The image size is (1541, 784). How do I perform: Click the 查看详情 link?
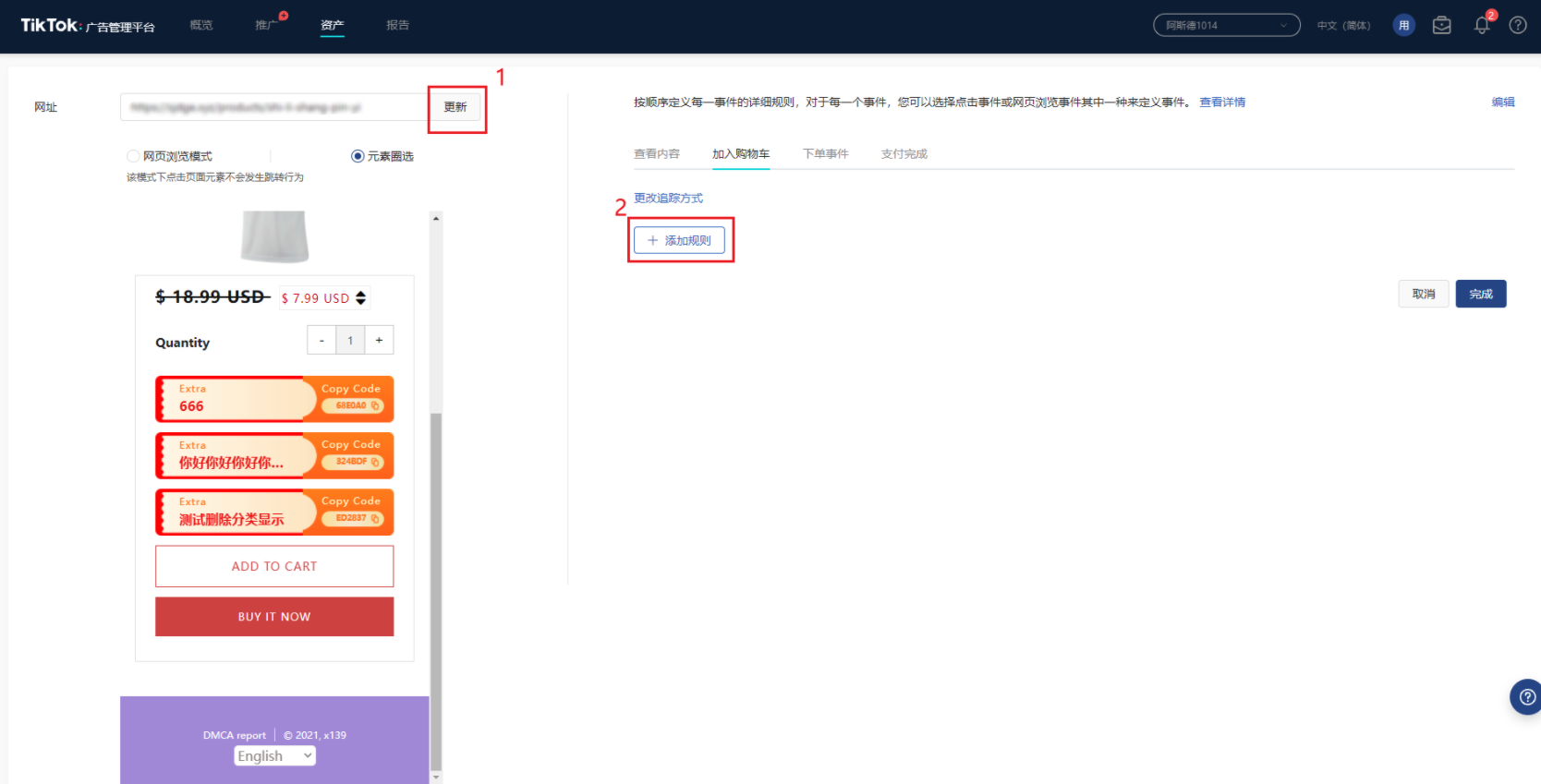pyautogui.click(x=1221, y=103)
